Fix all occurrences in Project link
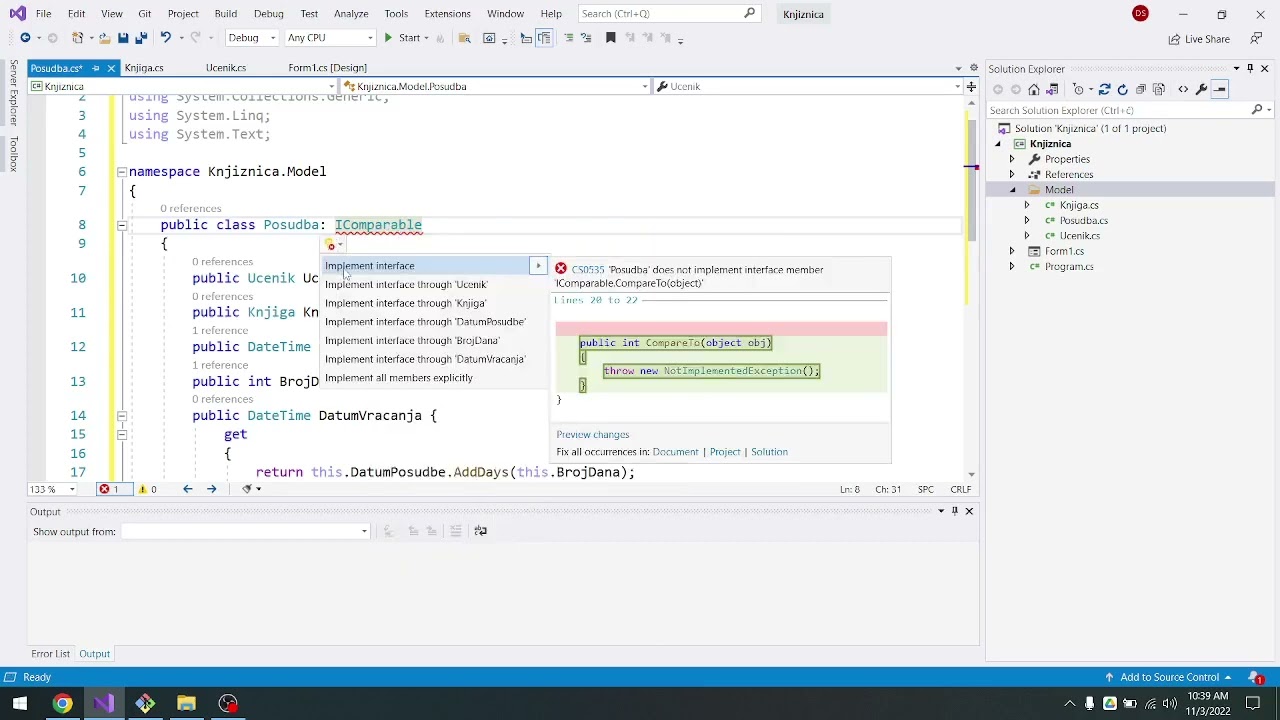This screenshot has width=1280, height=720. [x=725, y=452]
